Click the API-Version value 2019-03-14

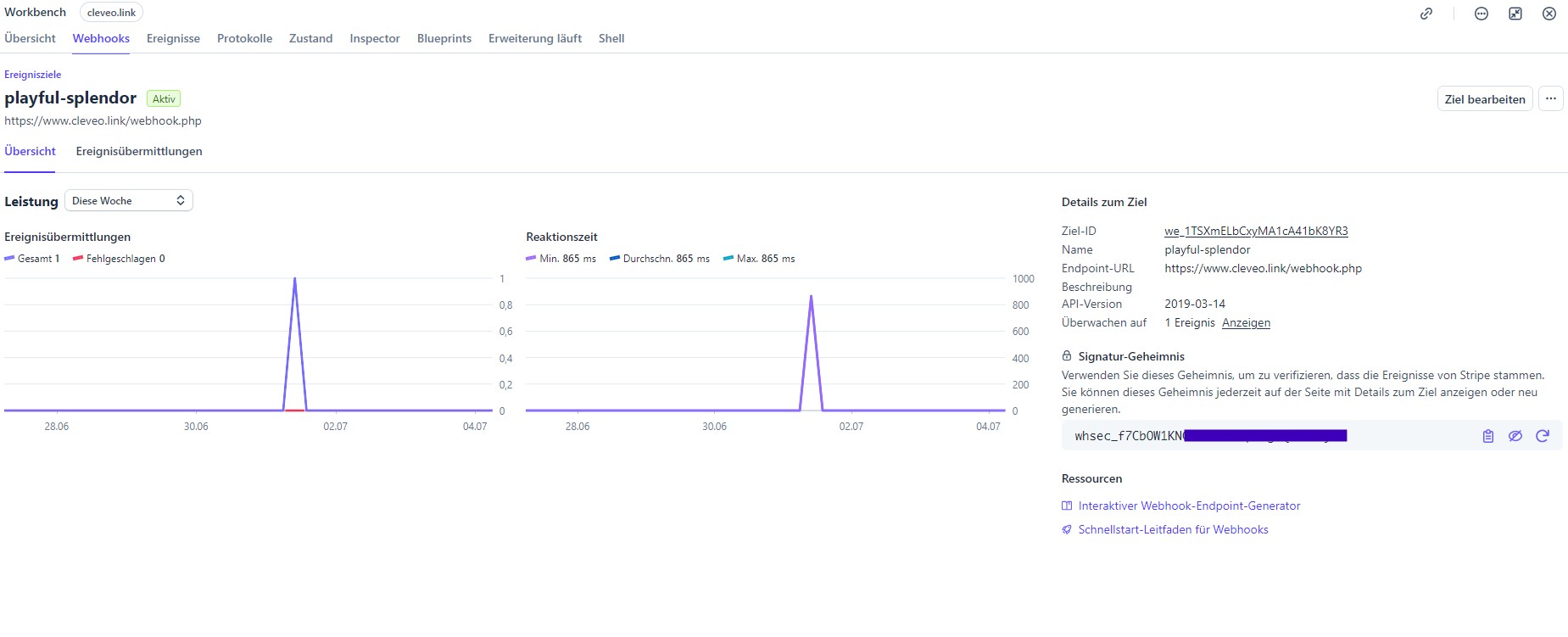[1195, 304]
